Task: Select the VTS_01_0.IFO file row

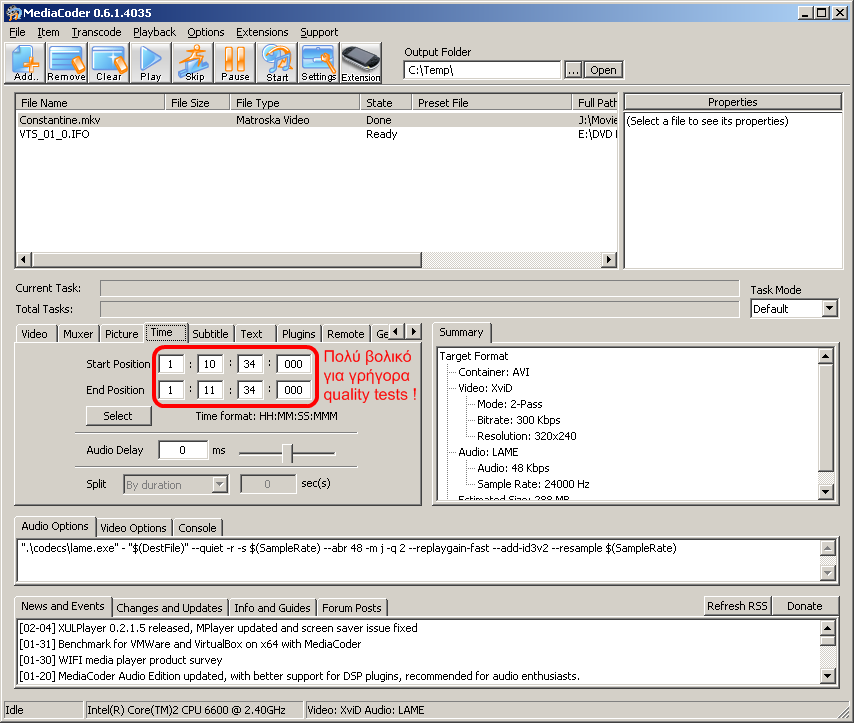Action: tap(317, 134)
